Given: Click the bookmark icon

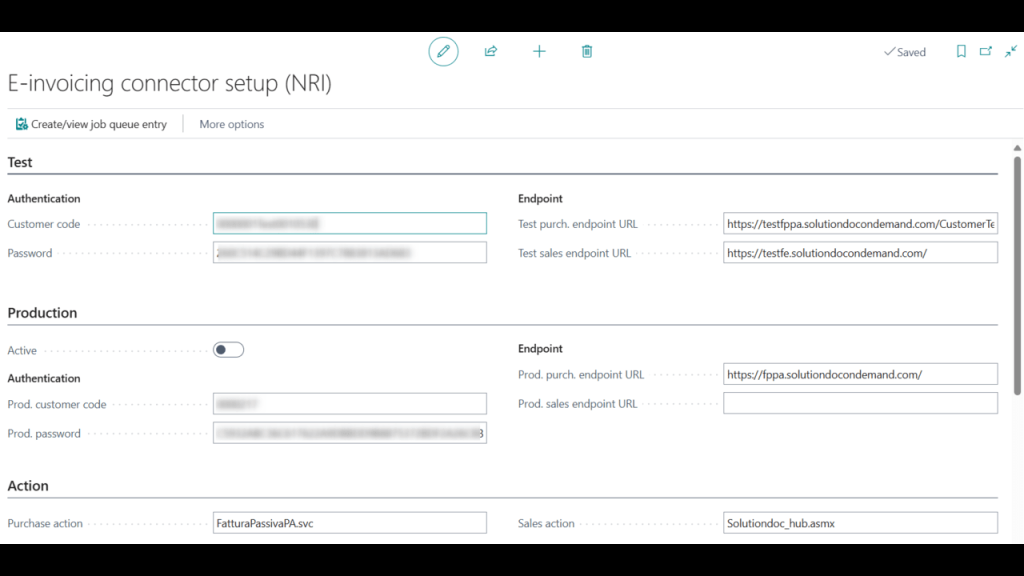Looking at the screenshot, I should 961,52.
